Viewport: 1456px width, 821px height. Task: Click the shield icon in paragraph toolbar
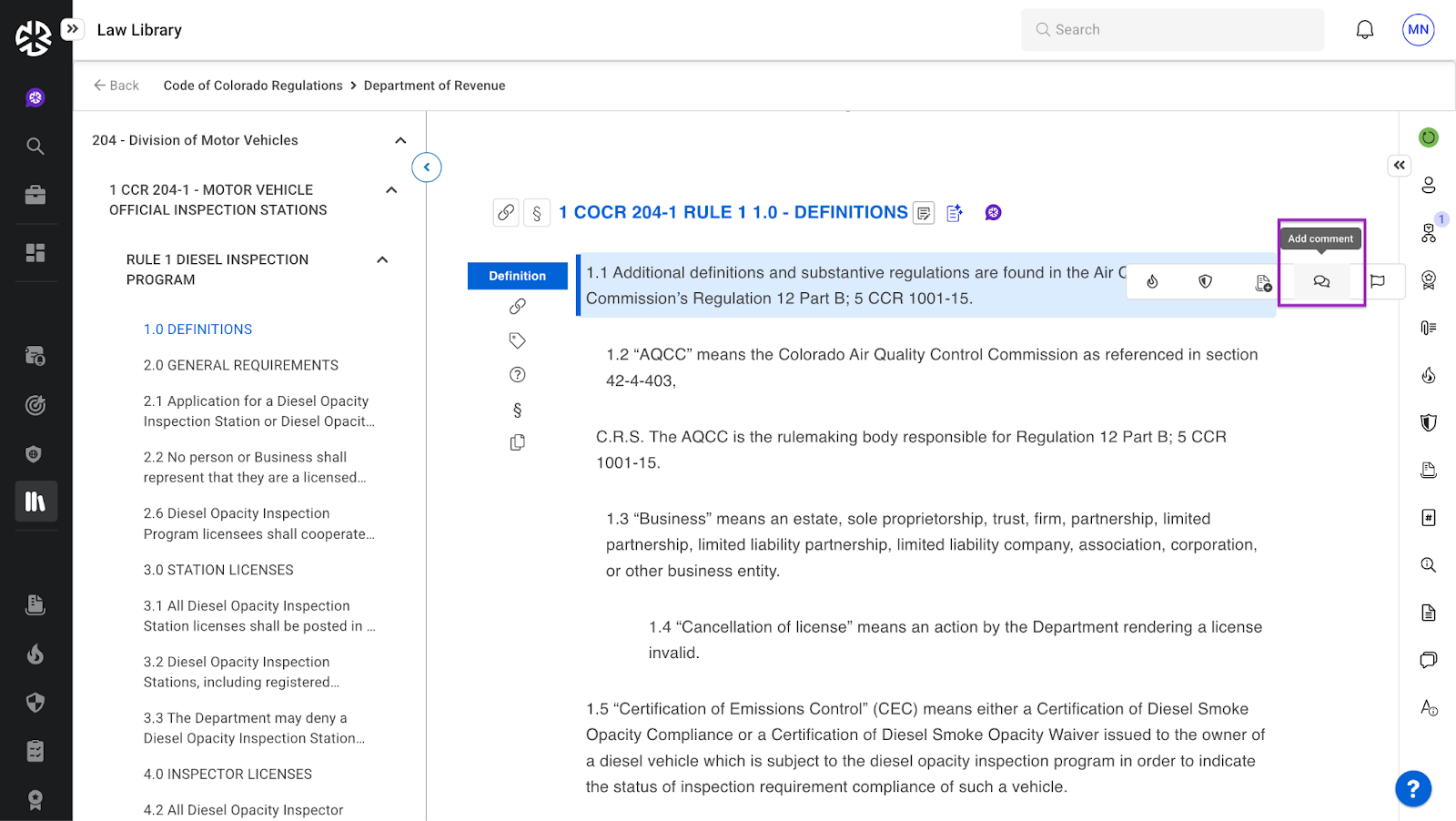pyautogui.click(x=1205, y=282)
